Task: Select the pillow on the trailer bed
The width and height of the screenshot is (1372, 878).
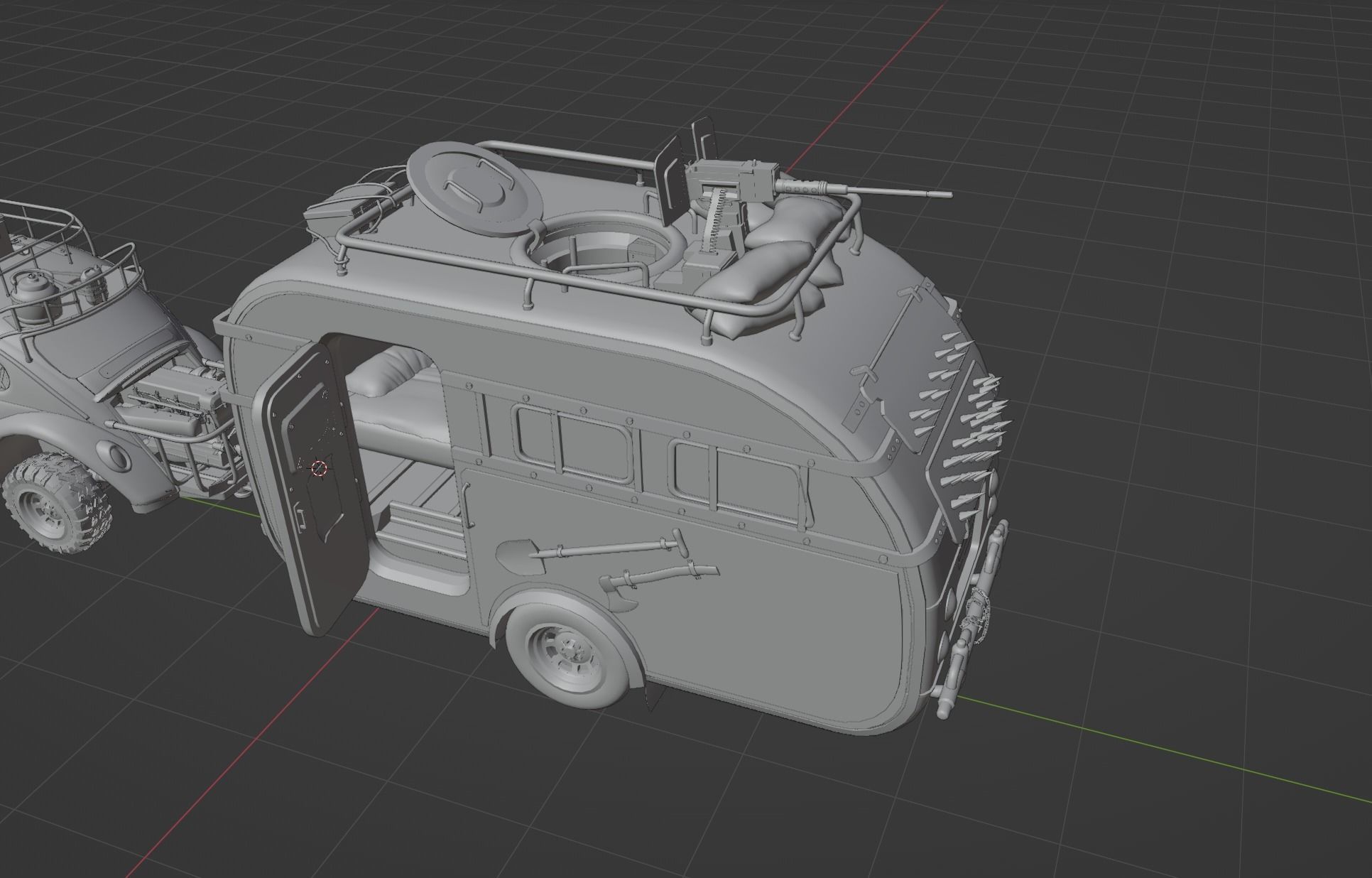Action: click(x=388, y=372)
